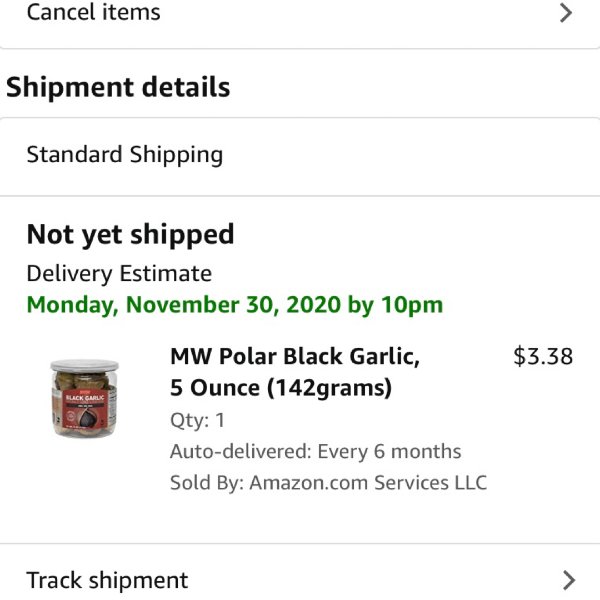Select the Not yet shipped status heading
This screenshot has height=600, width=600.
click(x=130, y=235)
